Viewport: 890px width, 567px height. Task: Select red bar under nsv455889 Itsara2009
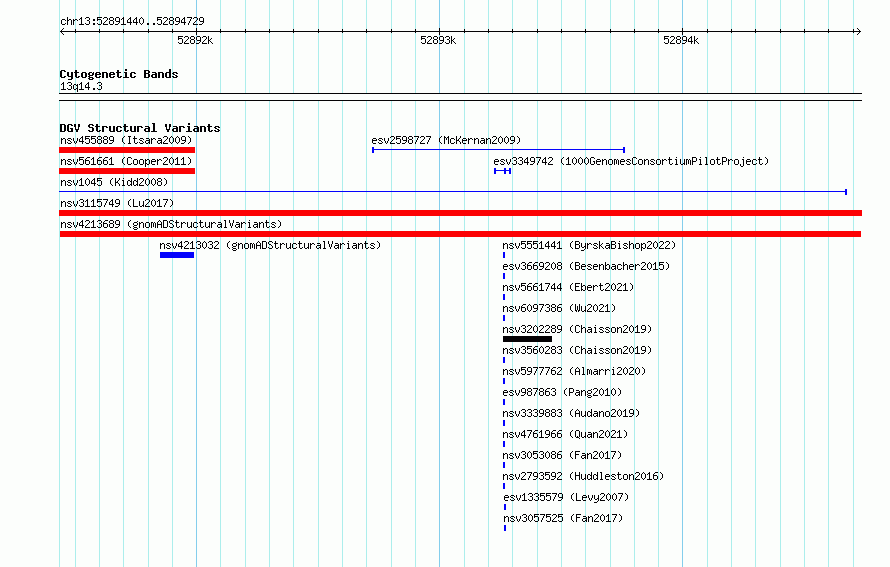127,150
